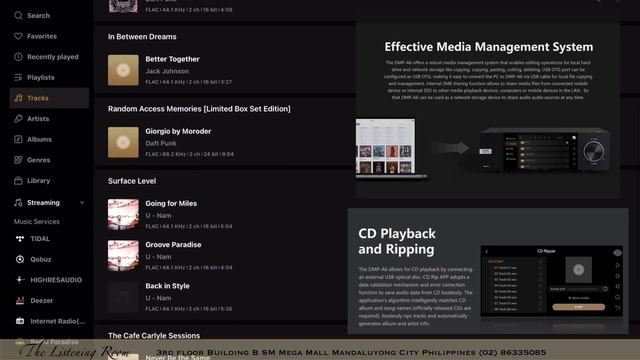Viewport: 640px width, 360px height.
Task: Click the Internet Radio icon
Action: [20, 321]
